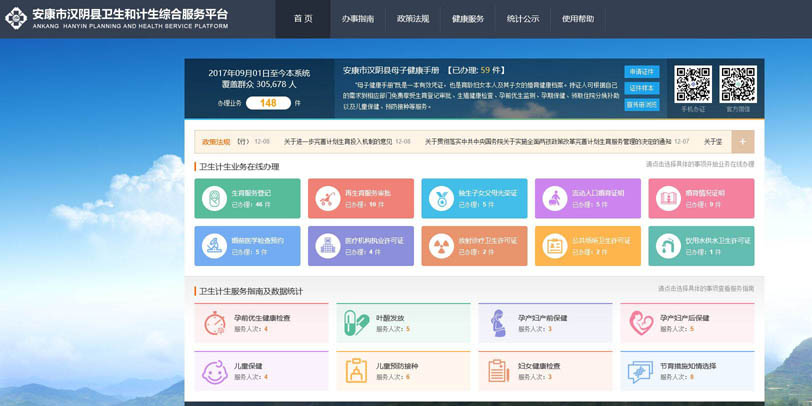Click the 宣传册浏览 button
Viewport: 812px width, 406px height.
[x=642, y=105]
